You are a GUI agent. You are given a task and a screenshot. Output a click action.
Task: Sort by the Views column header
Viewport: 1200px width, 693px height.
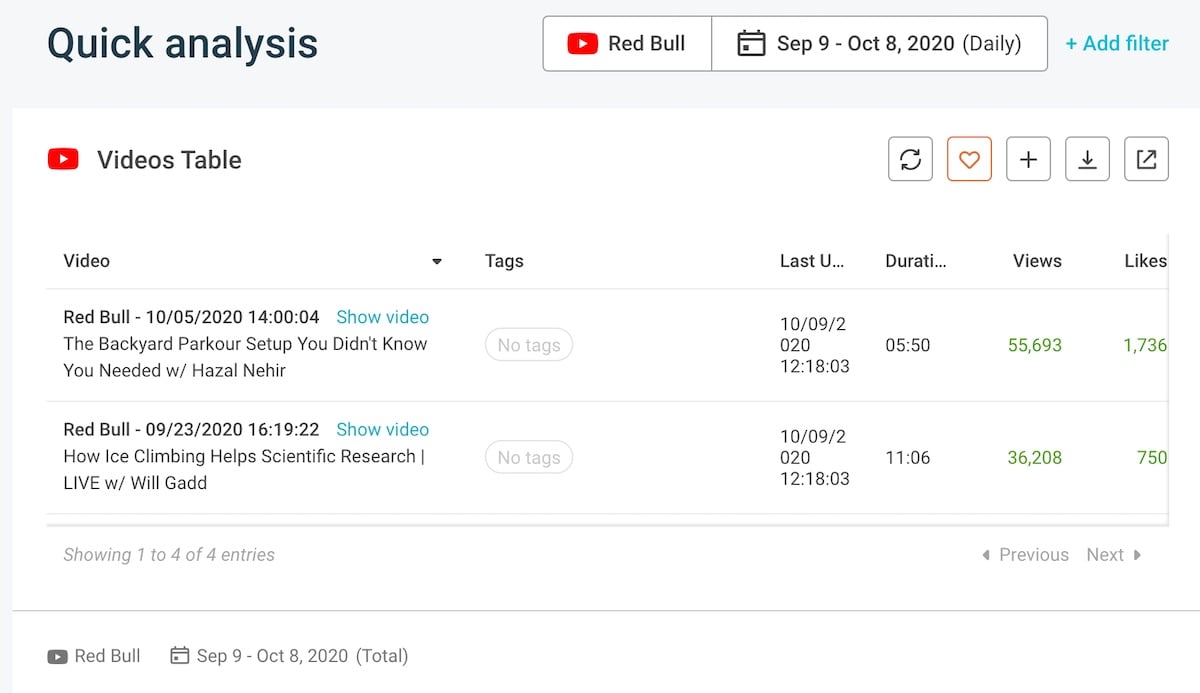point(1037,261)
